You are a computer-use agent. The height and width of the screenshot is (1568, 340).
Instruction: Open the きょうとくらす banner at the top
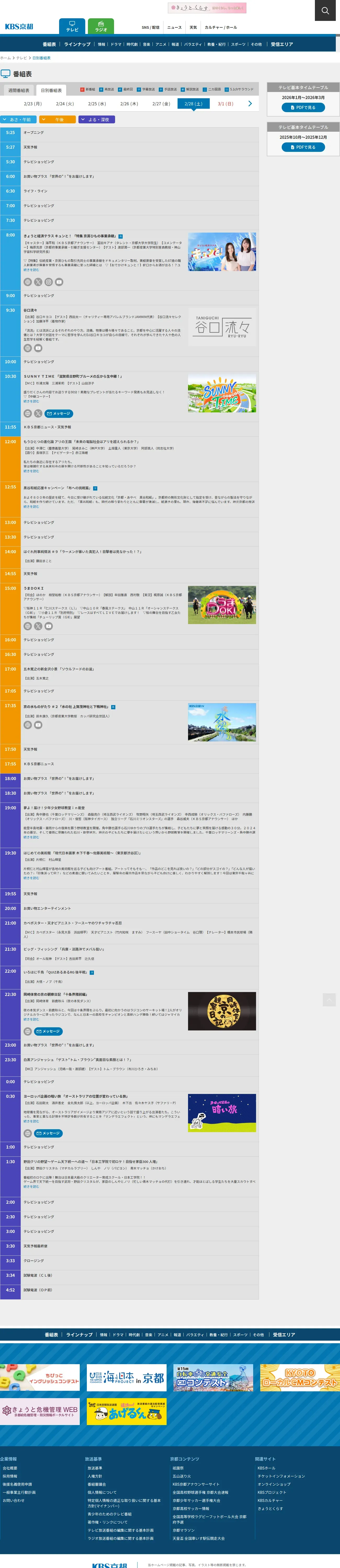point(207,8)
